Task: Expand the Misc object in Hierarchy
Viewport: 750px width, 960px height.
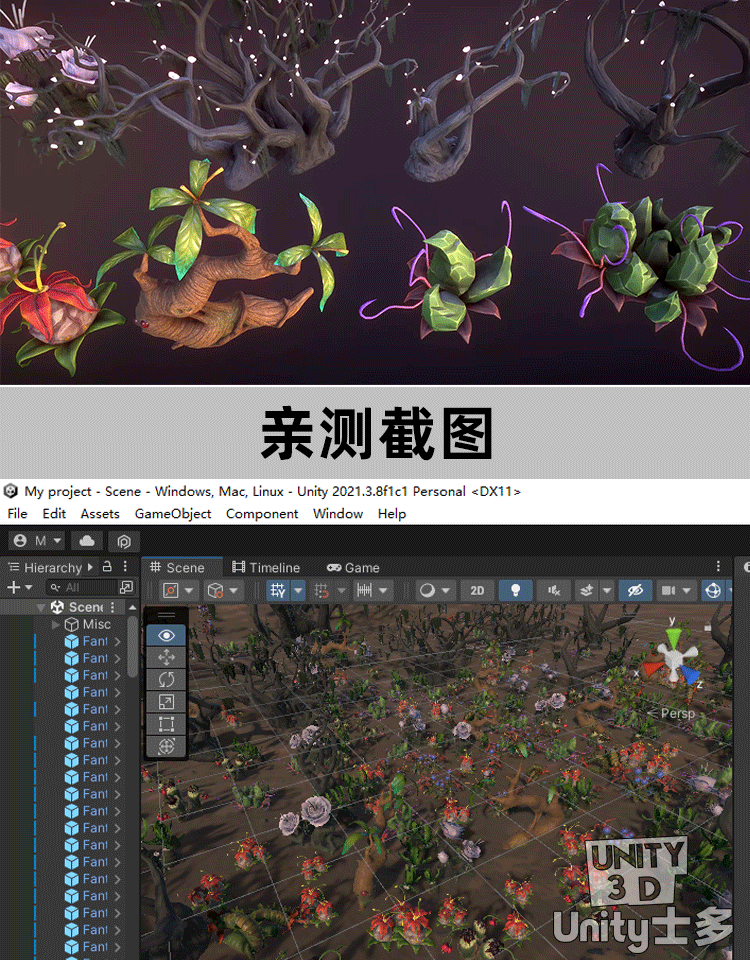Action: click(56, 624)
